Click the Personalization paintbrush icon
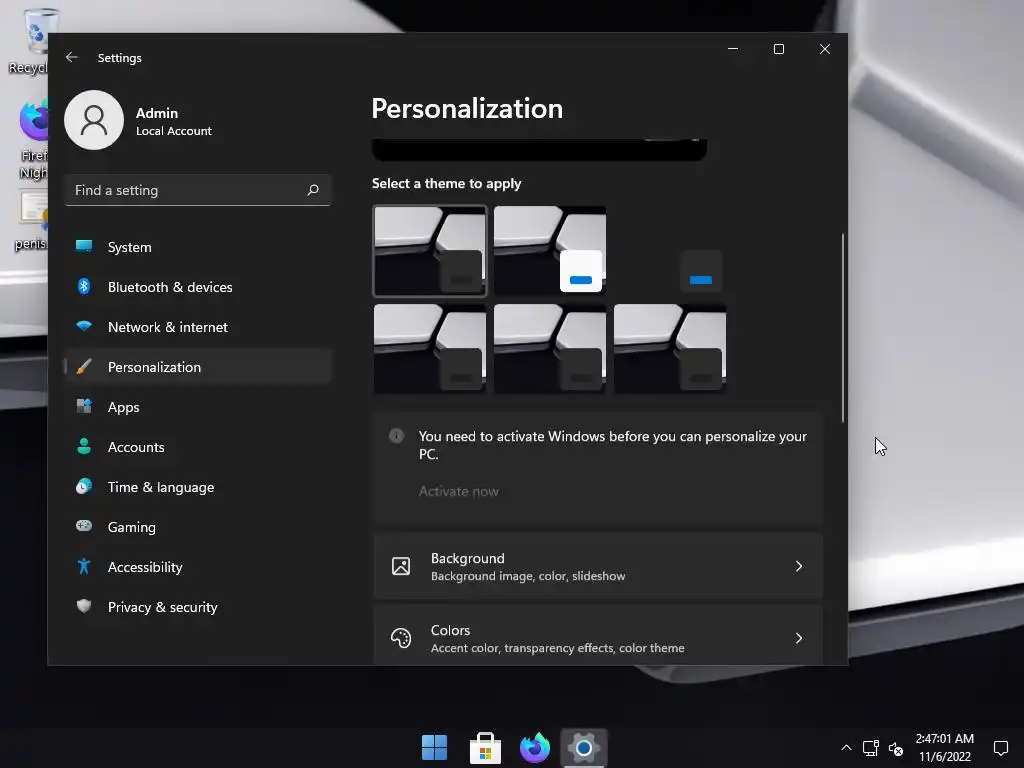This screenshot has height=768, width=1024. [x=84, y=366]
